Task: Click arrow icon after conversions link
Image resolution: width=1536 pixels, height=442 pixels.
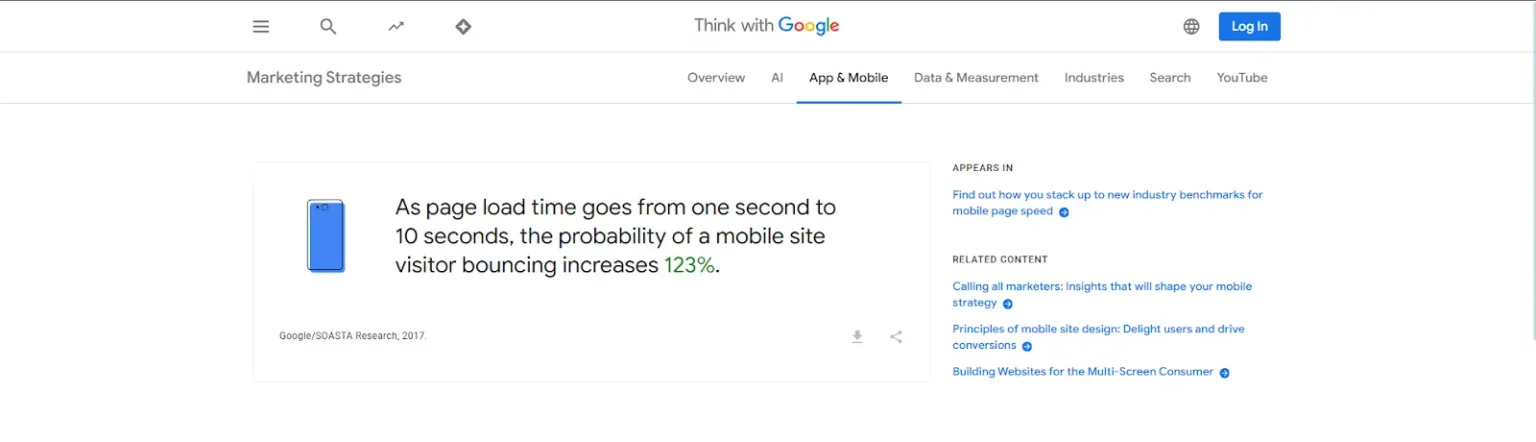Action: coord(1027,346)
